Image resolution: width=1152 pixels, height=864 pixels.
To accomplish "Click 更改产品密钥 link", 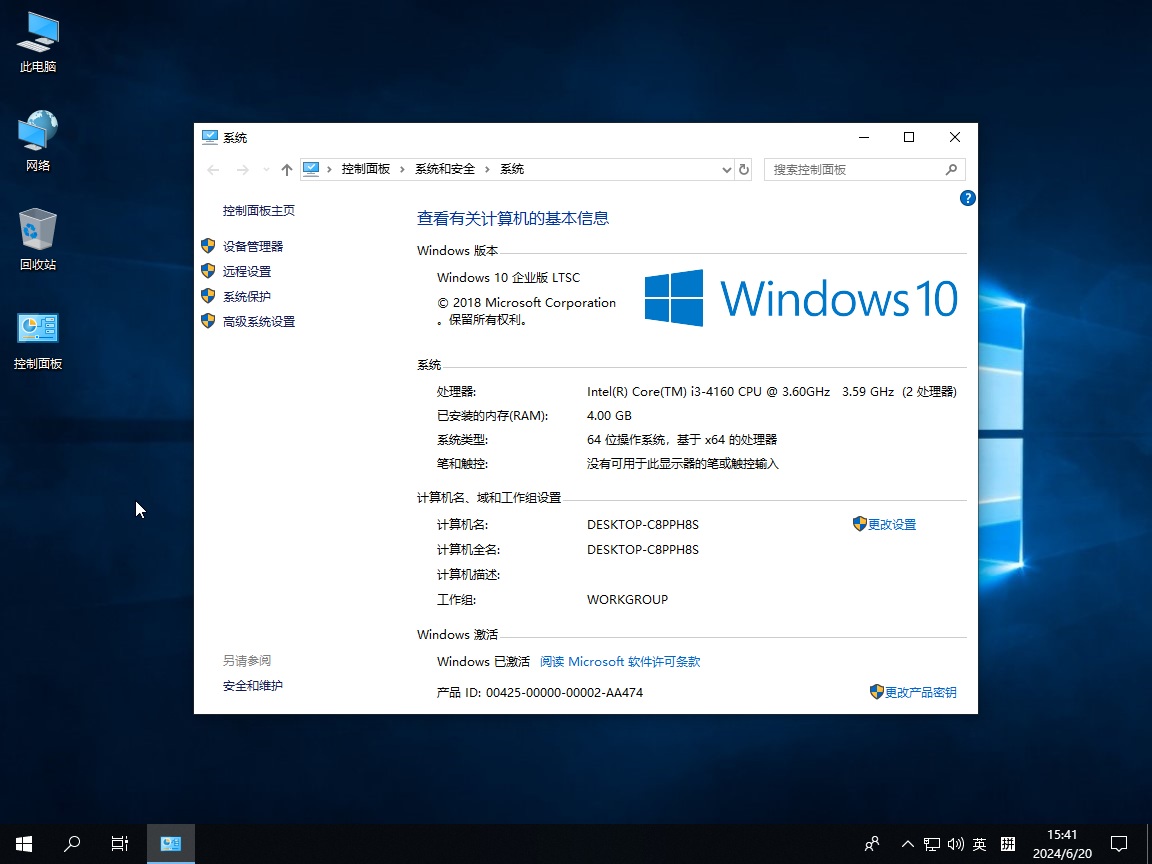I will coord(921,692).
